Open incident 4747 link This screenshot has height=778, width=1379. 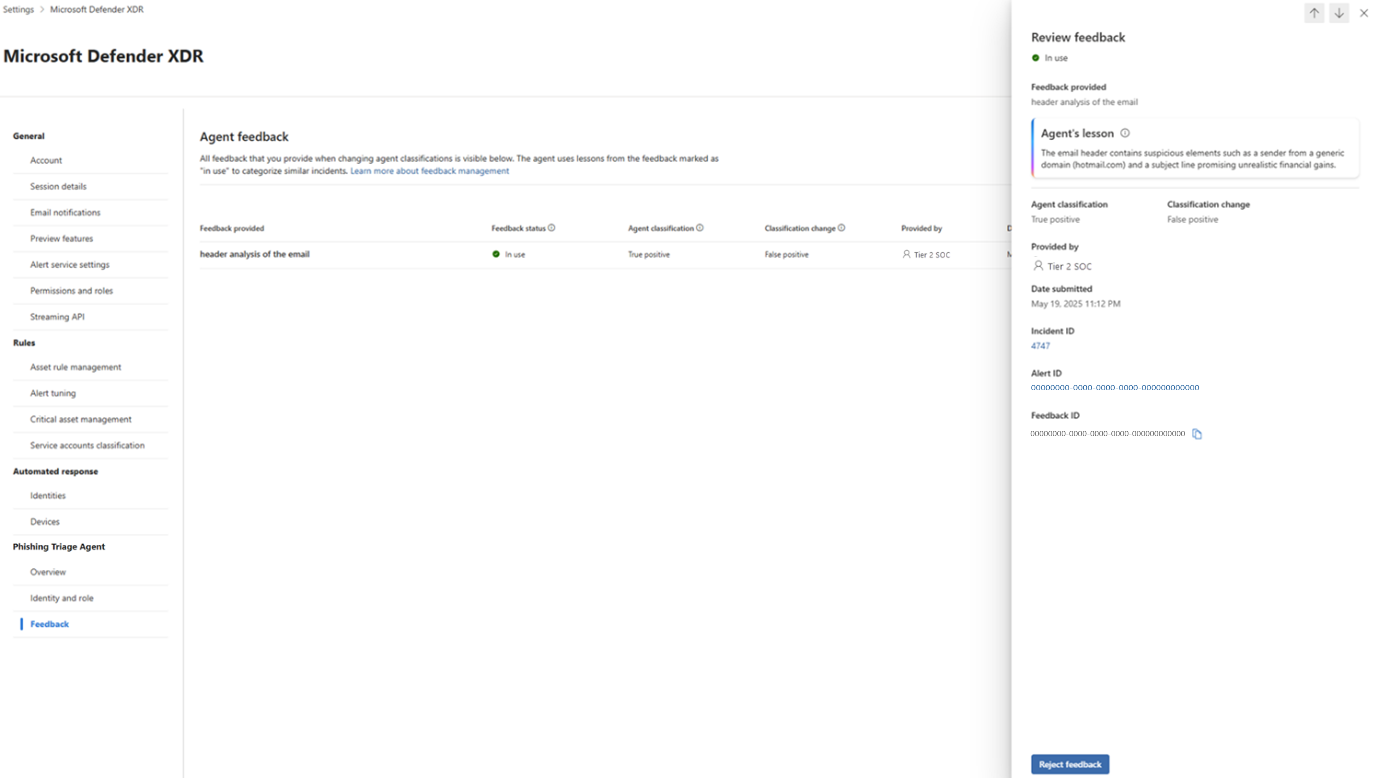(1040, 346)
